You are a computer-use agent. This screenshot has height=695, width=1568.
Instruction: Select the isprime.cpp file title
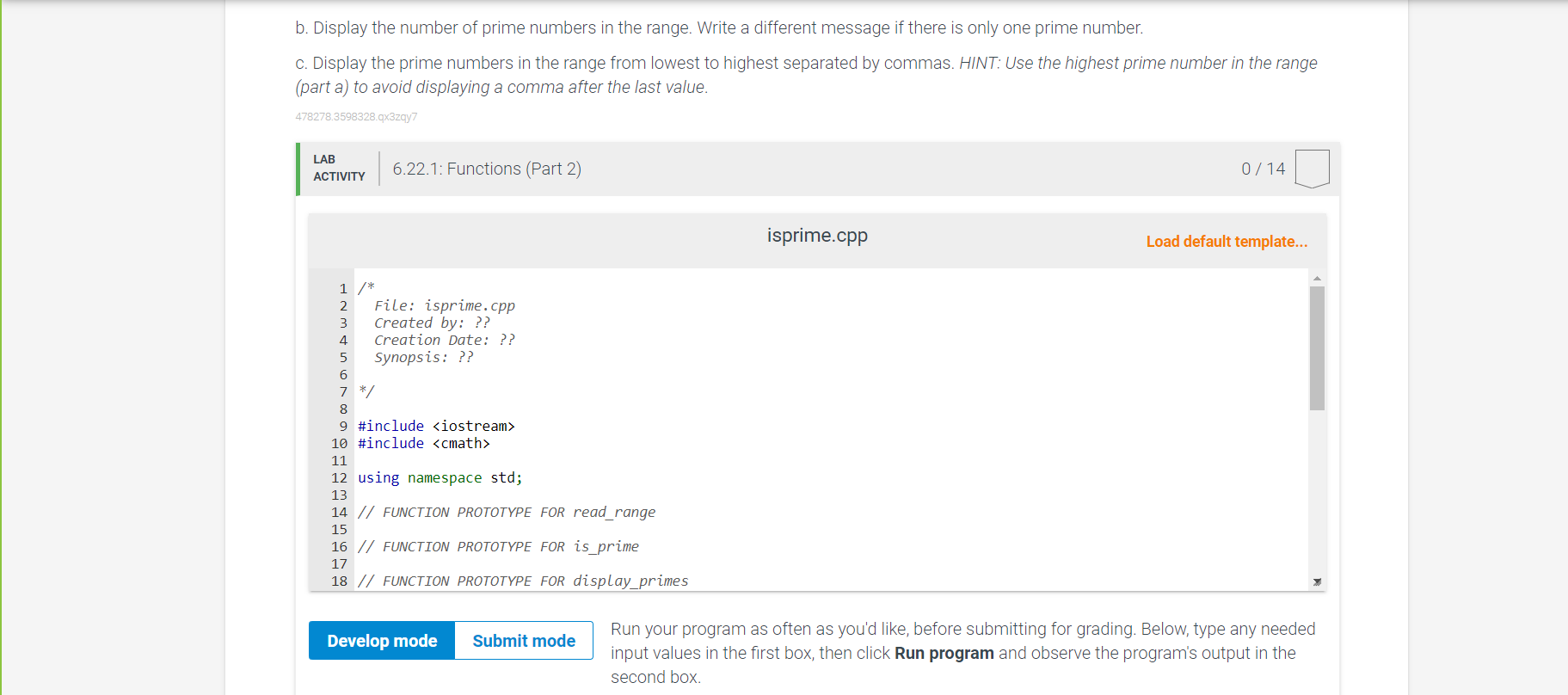pyautogui.click(x=817, y=236)
